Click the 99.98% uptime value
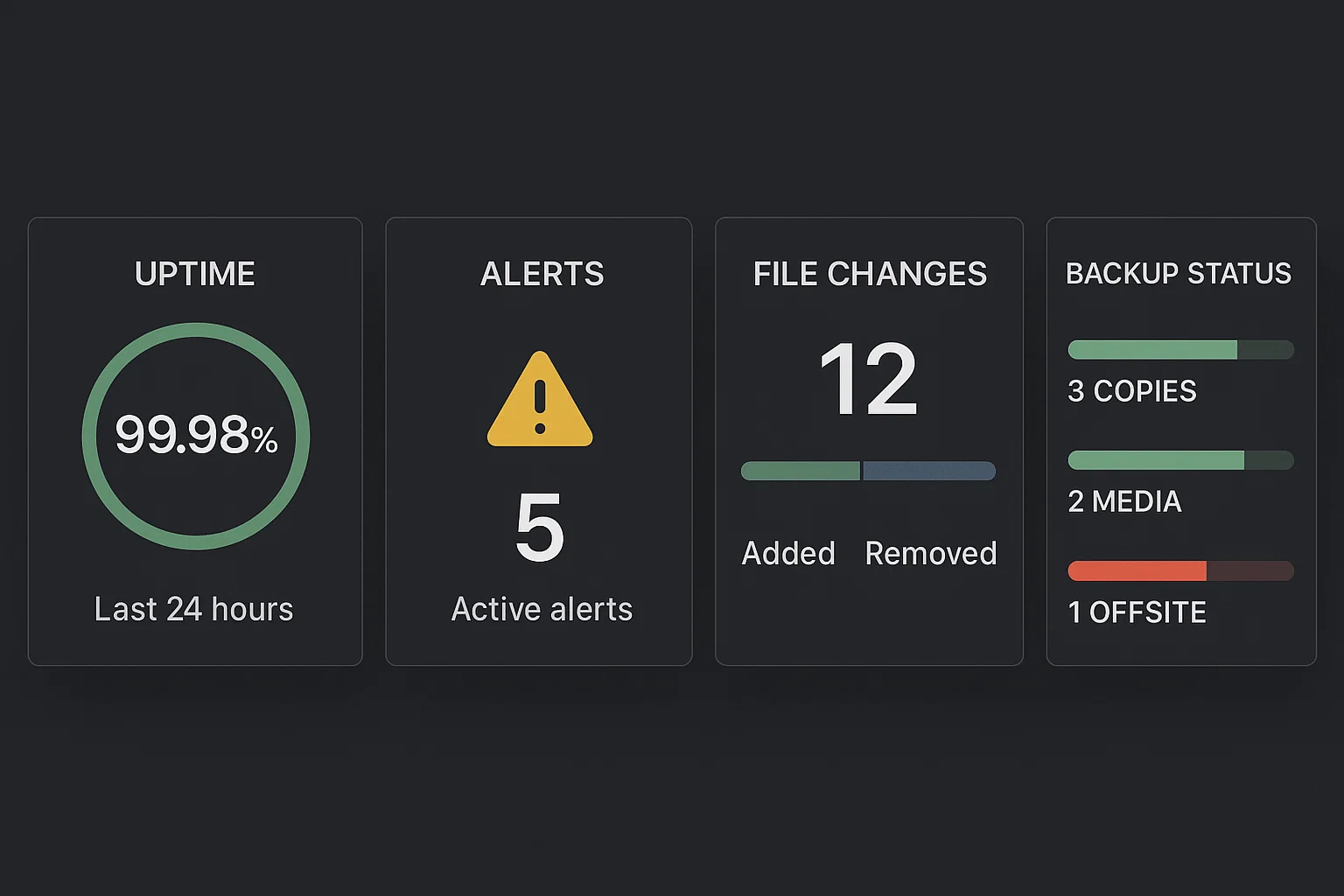 click(196, 435)
